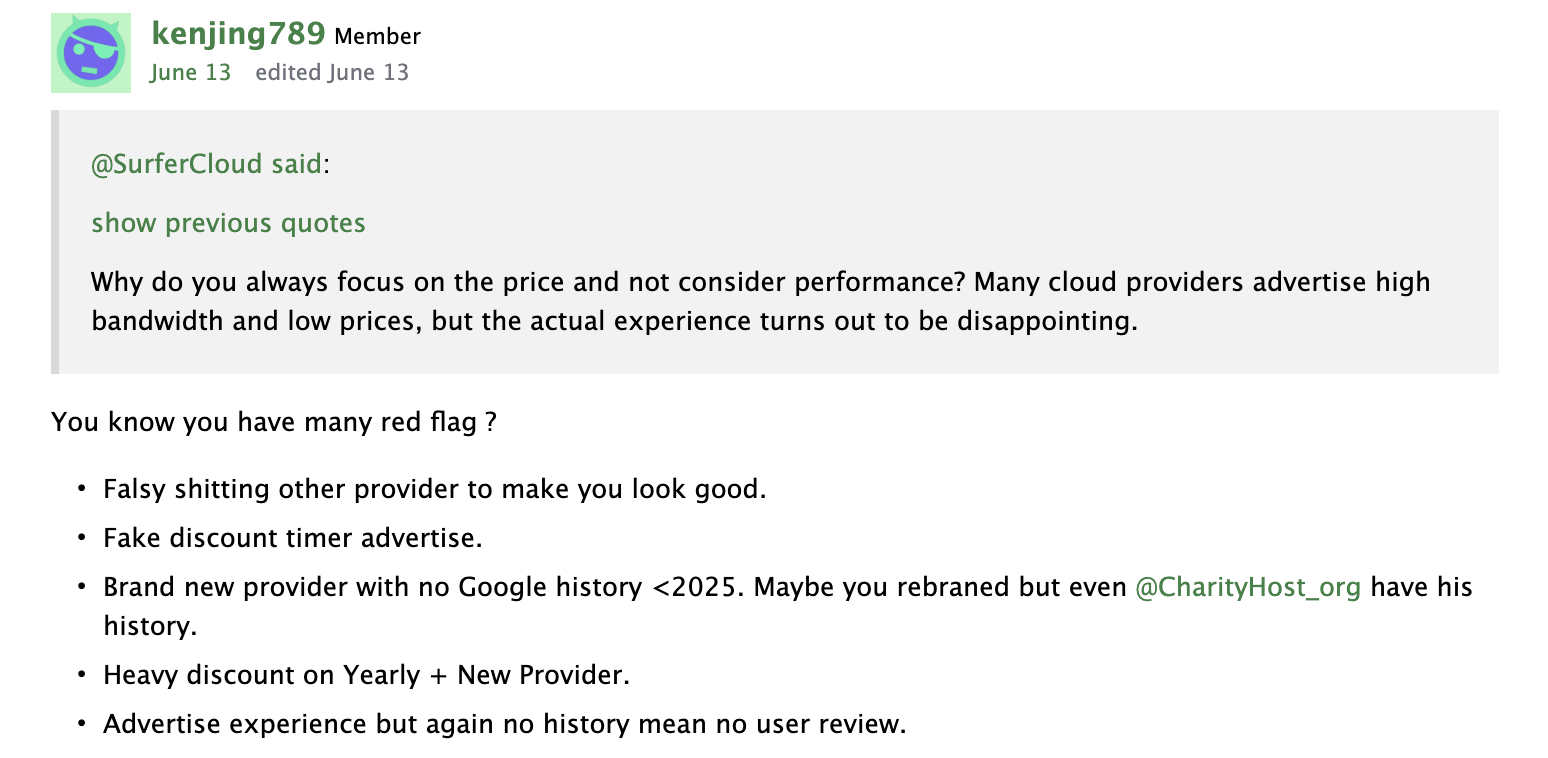
Task: Click the quoted line starting "Why do you always"
Action: pyautogui.click(x=760, y=282)
